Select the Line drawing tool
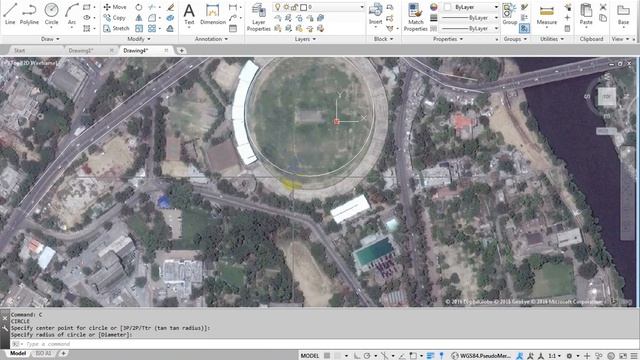 [11, 13]
